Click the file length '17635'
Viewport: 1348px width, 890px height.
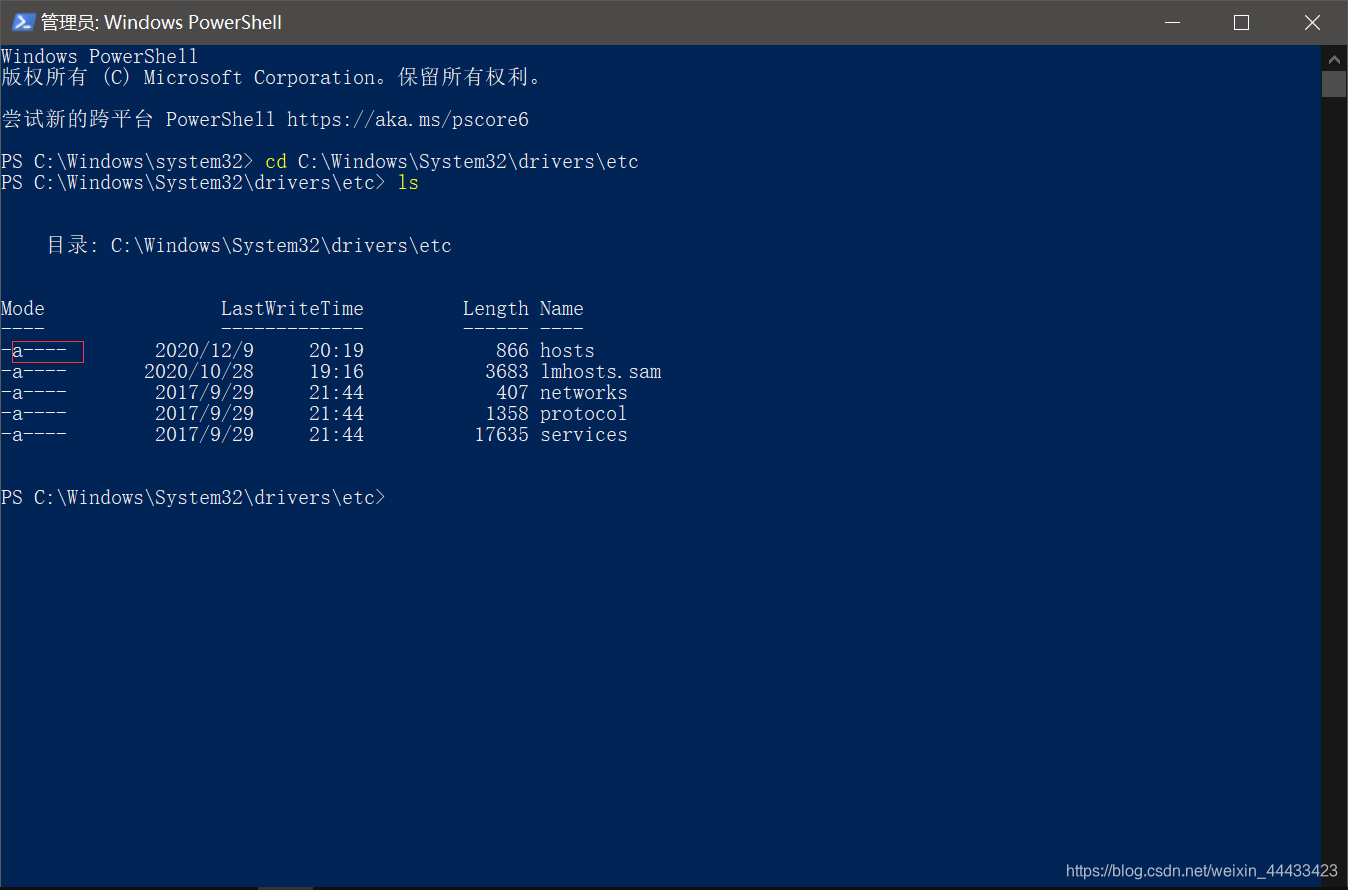coord(501,435)
